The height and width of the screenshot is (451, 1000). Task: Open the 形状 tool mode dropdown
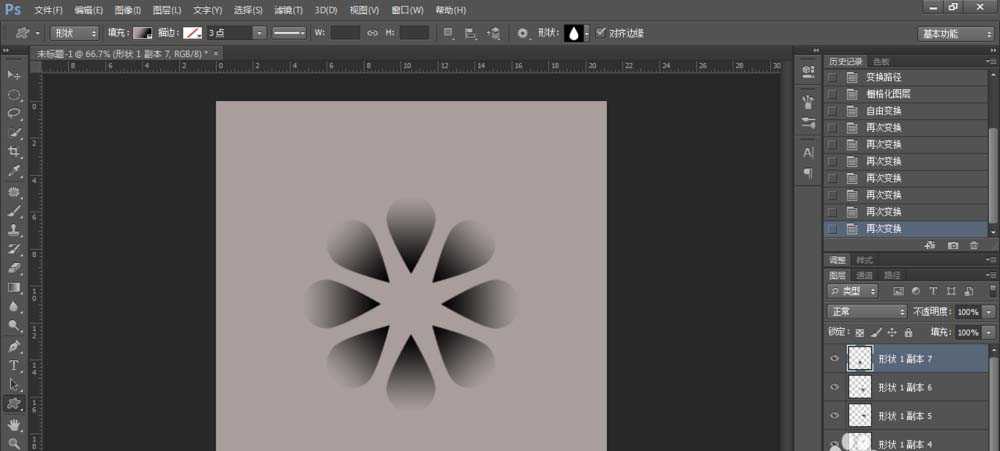(75, 33)
